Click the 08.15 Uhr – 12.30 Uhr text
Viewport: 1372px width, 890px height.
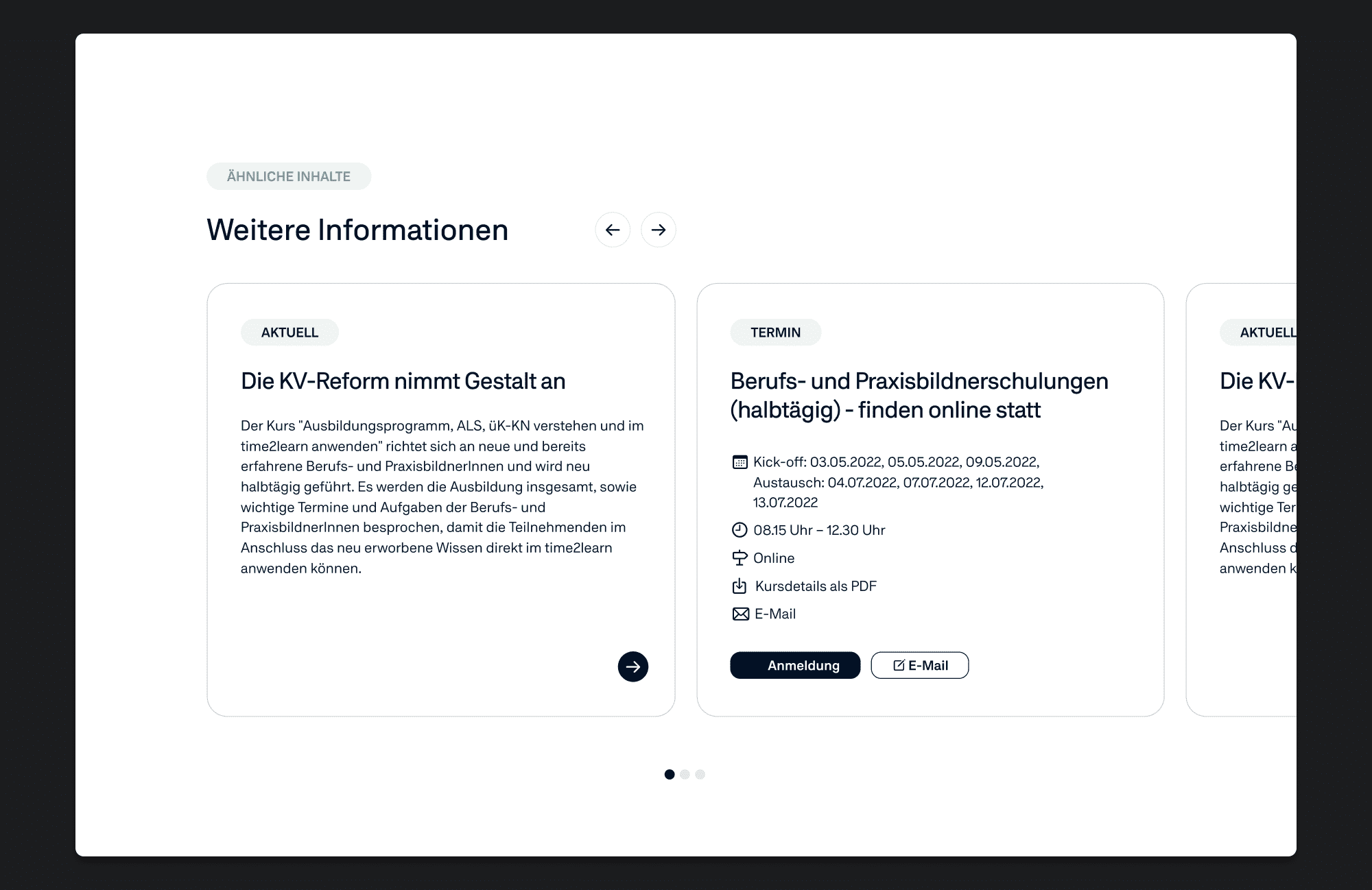tap(819, 530)
